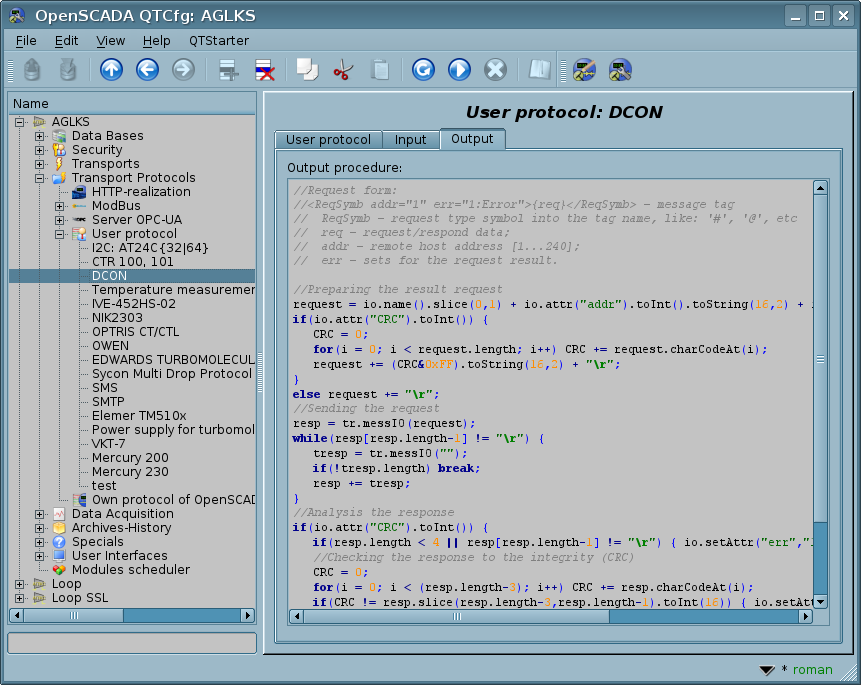The height and width of the screenshot is (685, 861).
Task: Click the Back arrow toolbar icon
Action: point(147,69)
